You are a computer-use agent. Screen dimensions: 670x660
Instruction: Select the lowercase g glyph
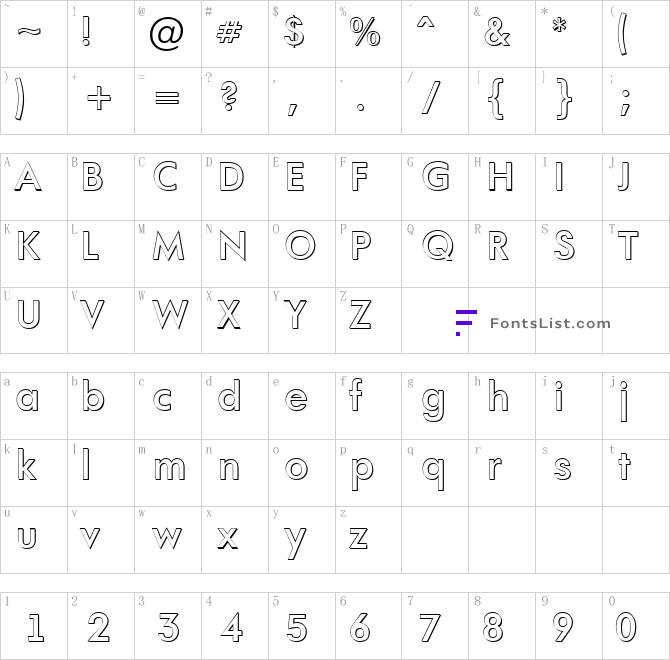coord(433,405)
